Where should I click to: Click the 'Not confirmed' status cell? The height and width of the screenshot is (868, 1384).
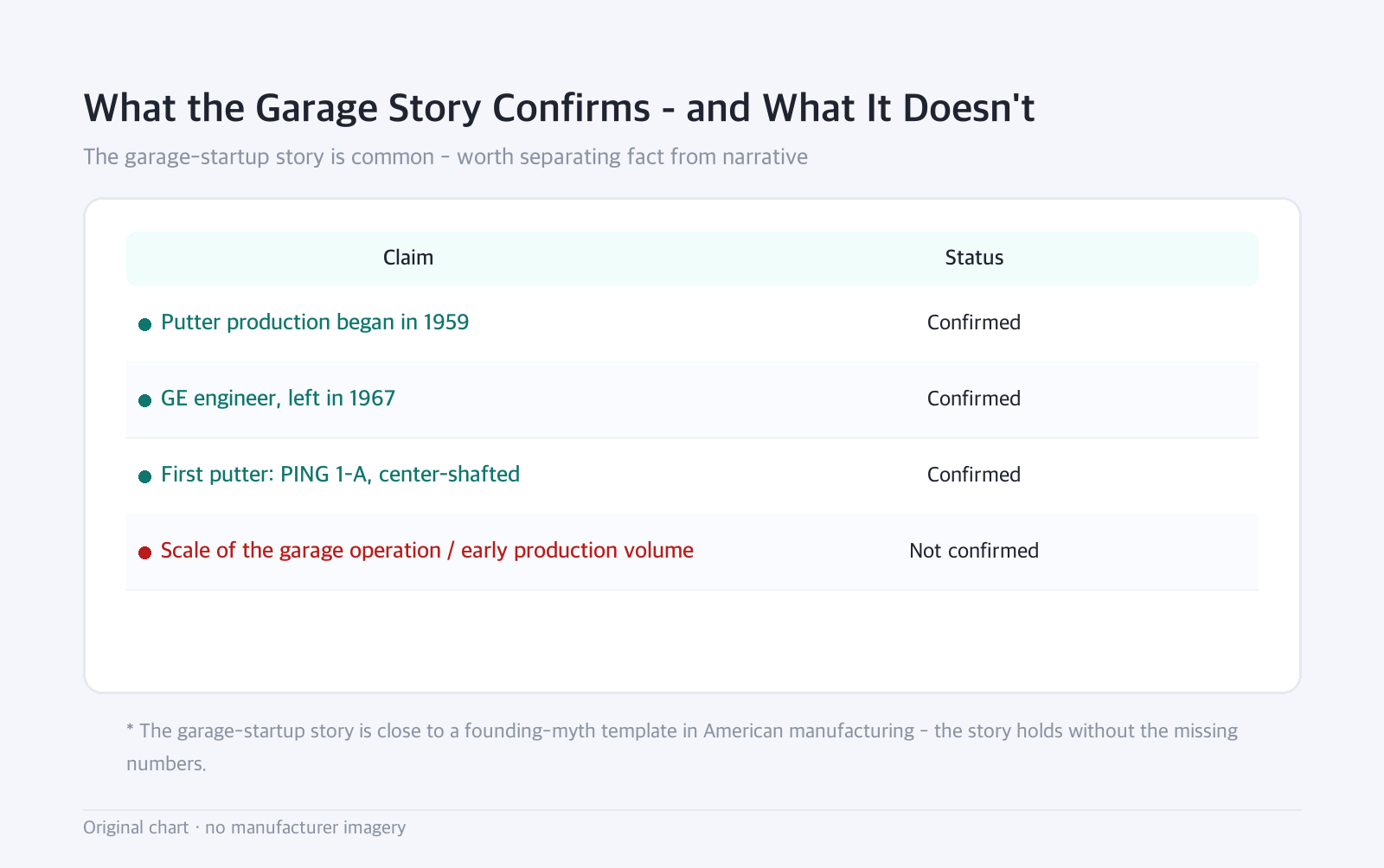point(974,551)
